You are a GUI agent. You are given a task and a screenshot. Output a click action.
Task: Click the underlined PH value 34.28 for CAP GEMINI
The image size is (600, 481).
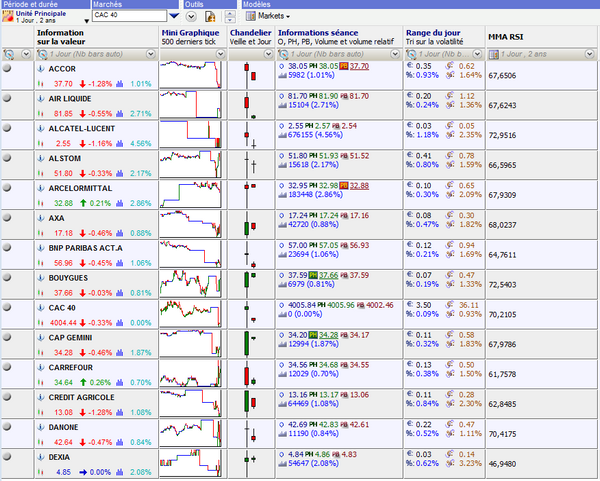point(329,335)
